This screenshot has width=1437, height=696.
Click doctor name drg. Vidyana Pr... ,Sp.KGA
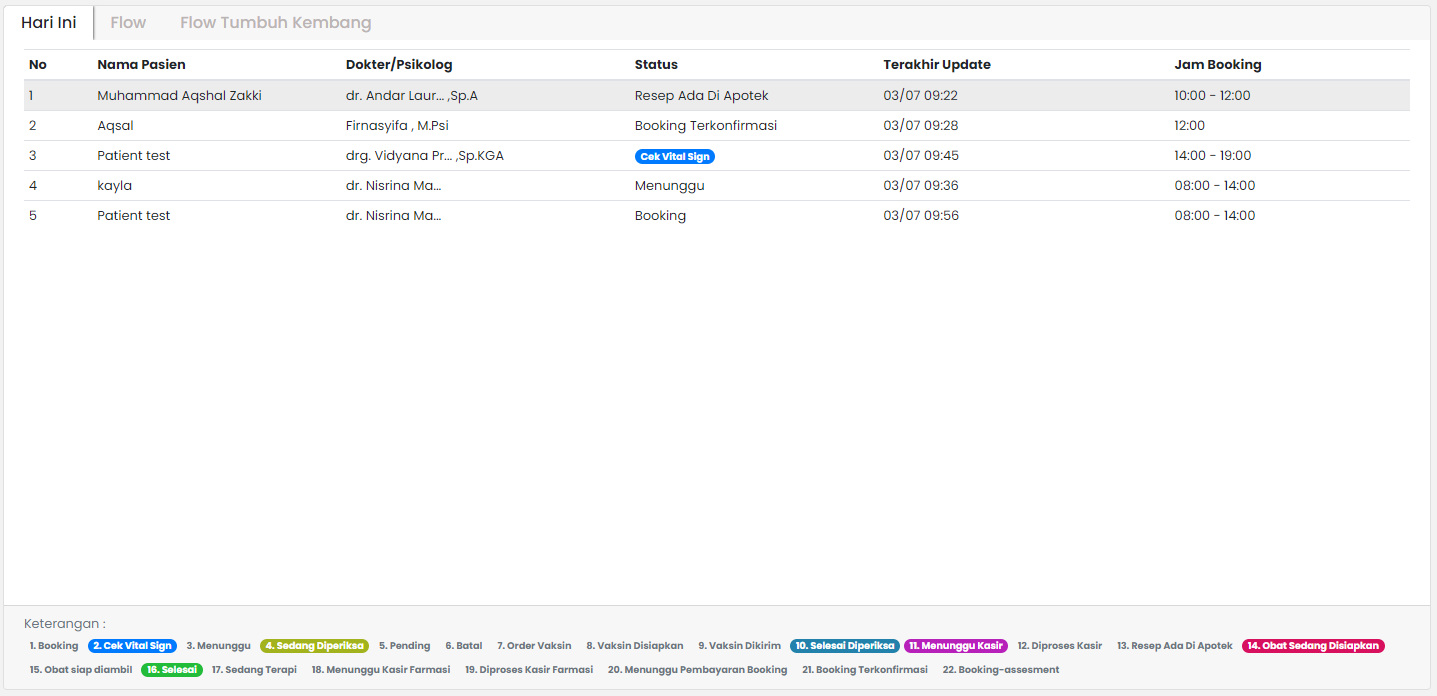point(425,155)
